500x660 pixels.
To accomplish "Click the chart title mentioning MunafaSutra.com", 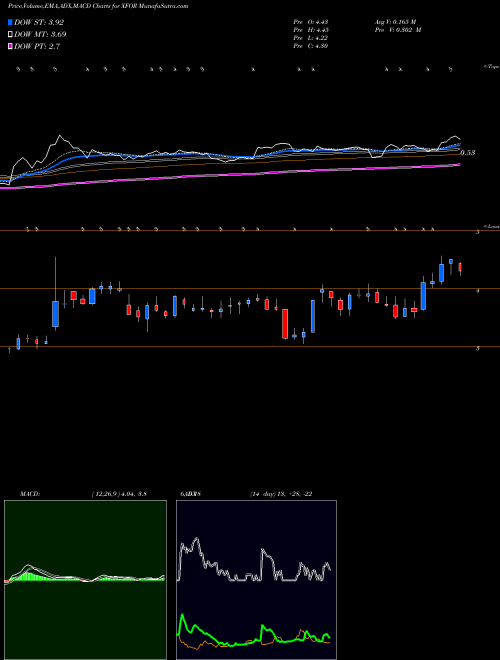I will pyautogui.click(x=98, y=6).
